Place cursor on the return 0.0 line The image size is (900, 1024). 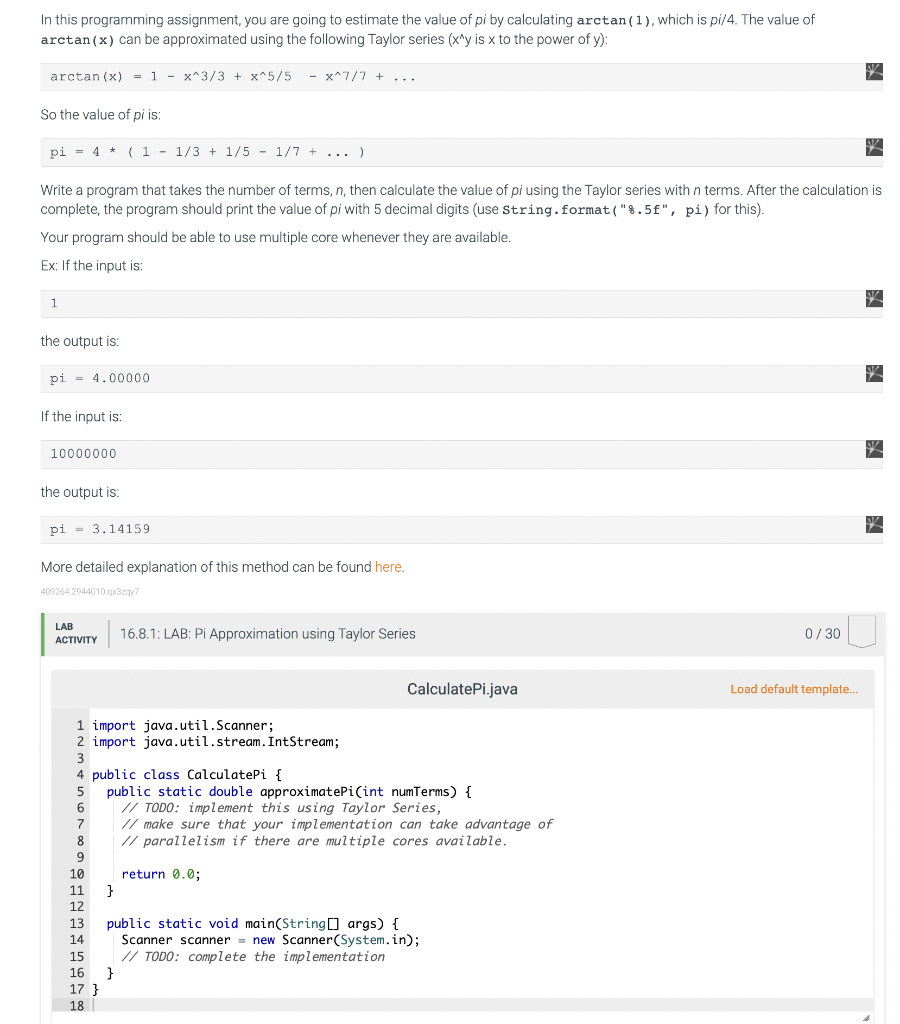pyautogui.click(x=161, y=874)
